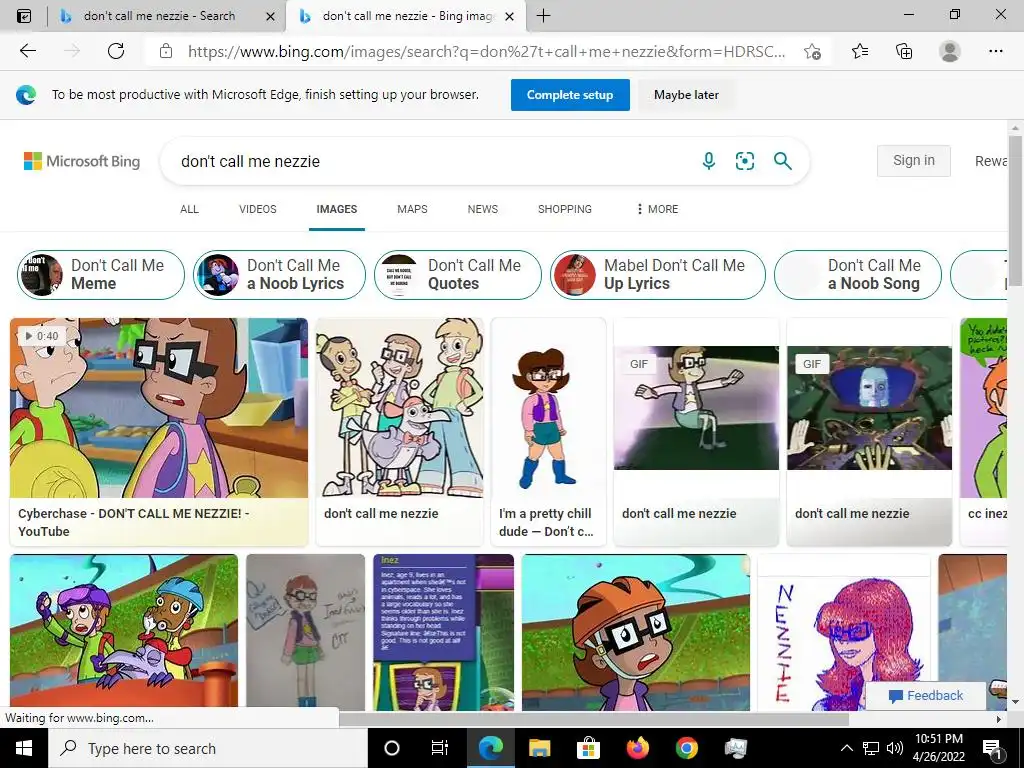Open Windows Start menu
This screenshot has height=768, width=1024.
(x=24, y=748)
